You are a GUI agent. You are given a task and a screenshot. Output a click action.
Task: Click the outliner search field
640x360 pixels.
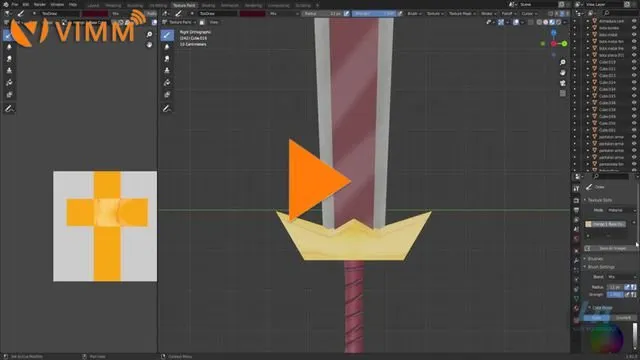tap(620, 13)
